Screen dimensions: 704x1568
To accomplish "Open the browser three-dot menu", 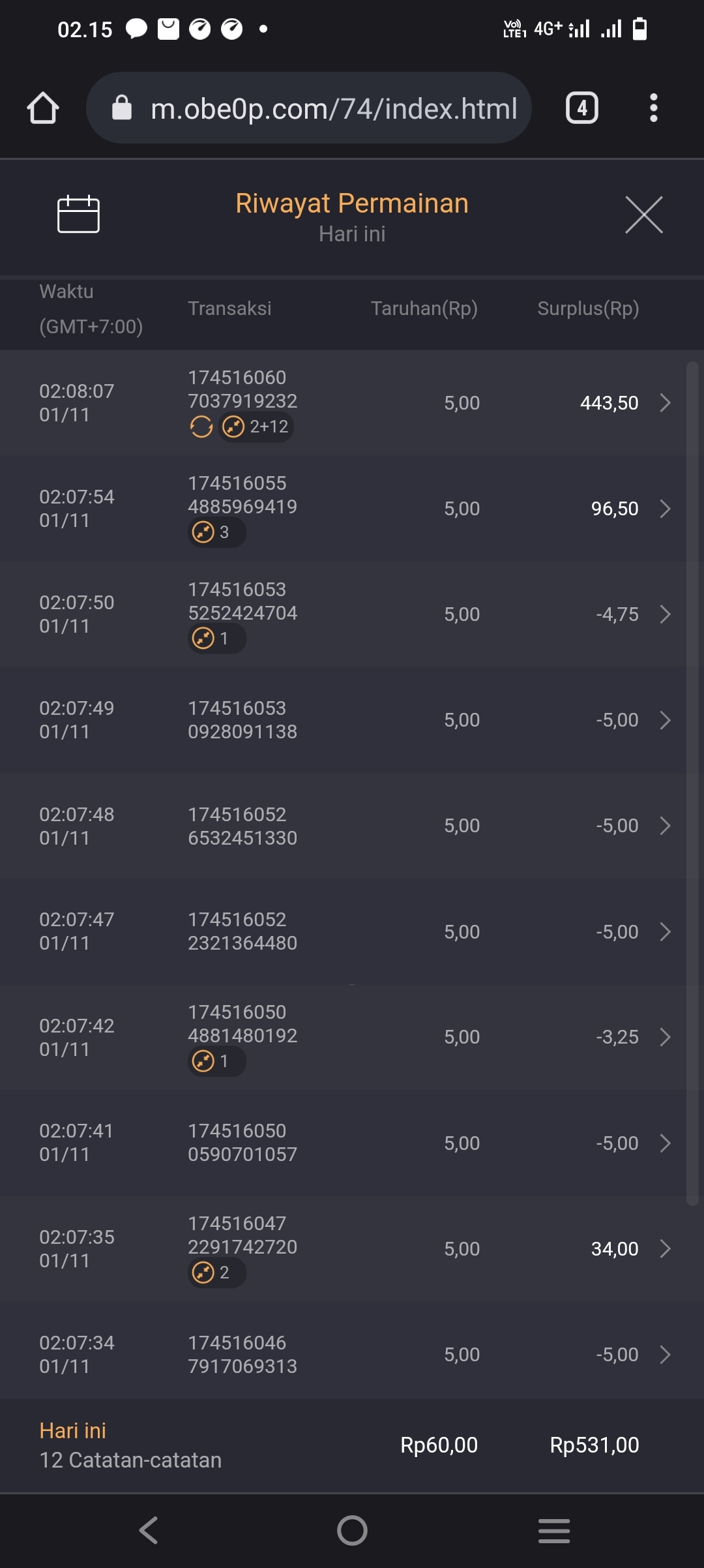I will (653, 108).
